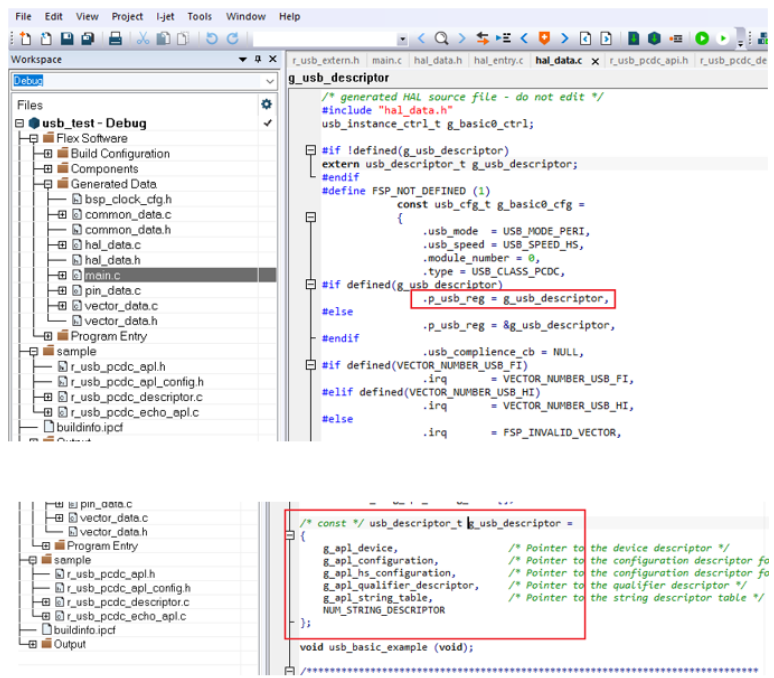Fold the #if !defined(g_usb_descriptor) block
The height and width of the screenshot is (678, 774).
click(310, 150)
